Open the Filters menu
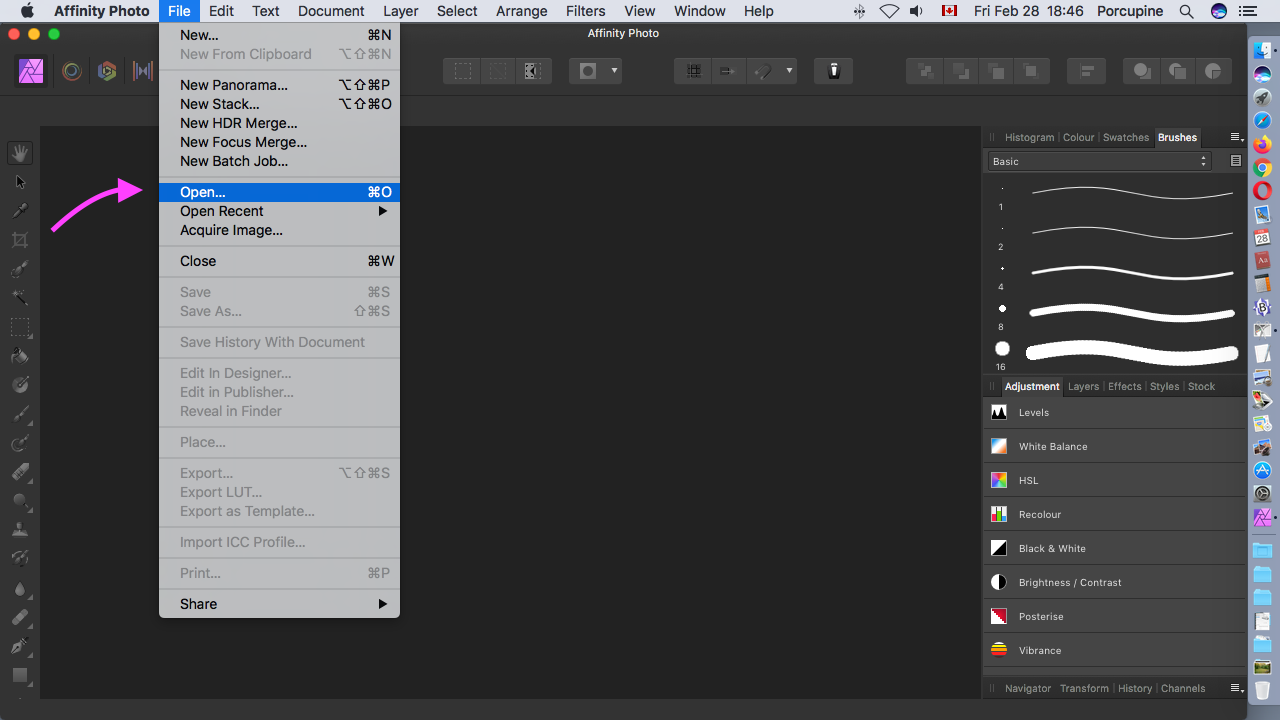 (x=585, y=11)
